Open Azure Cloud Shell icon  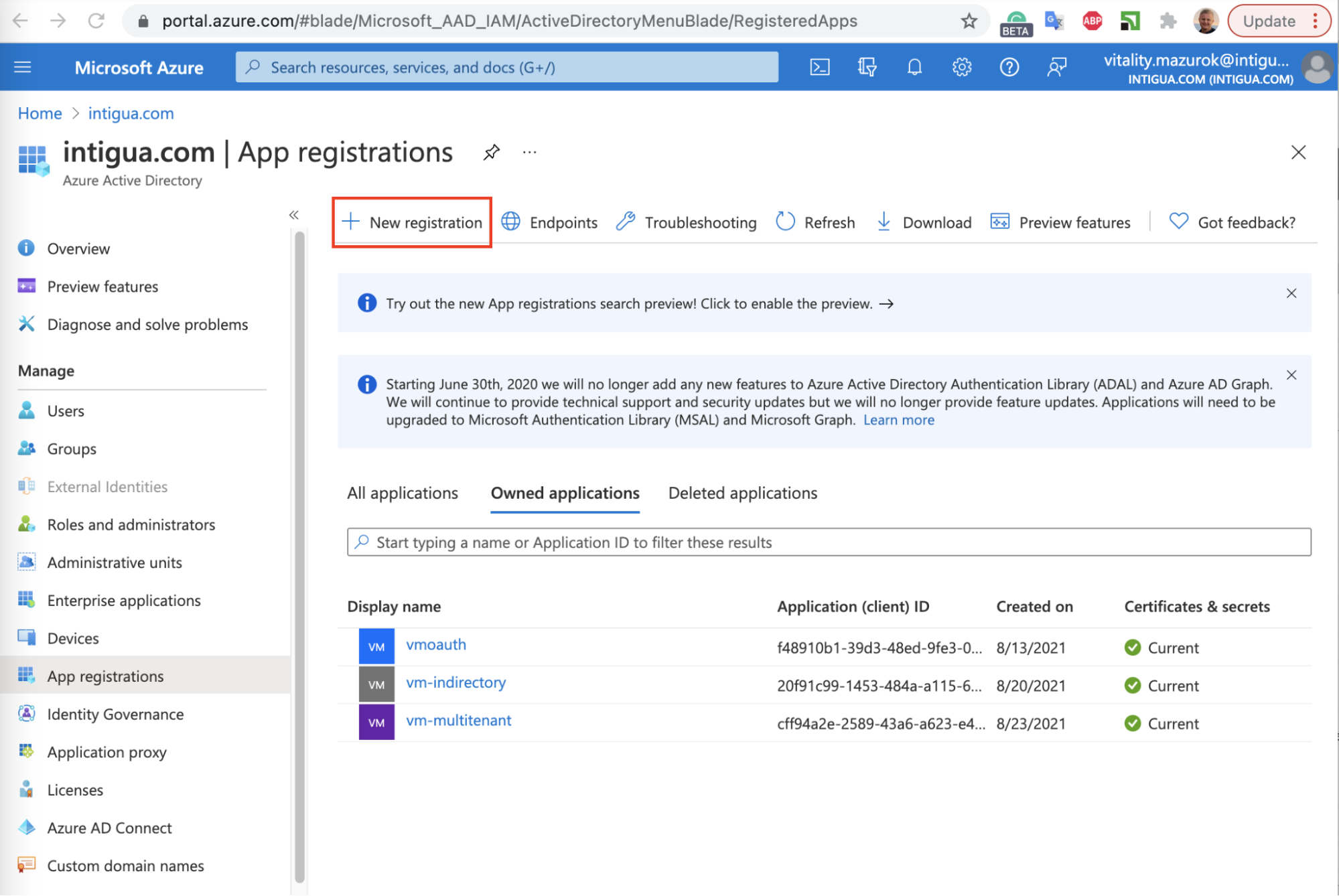pyautogui.click(x=820, y=67)
